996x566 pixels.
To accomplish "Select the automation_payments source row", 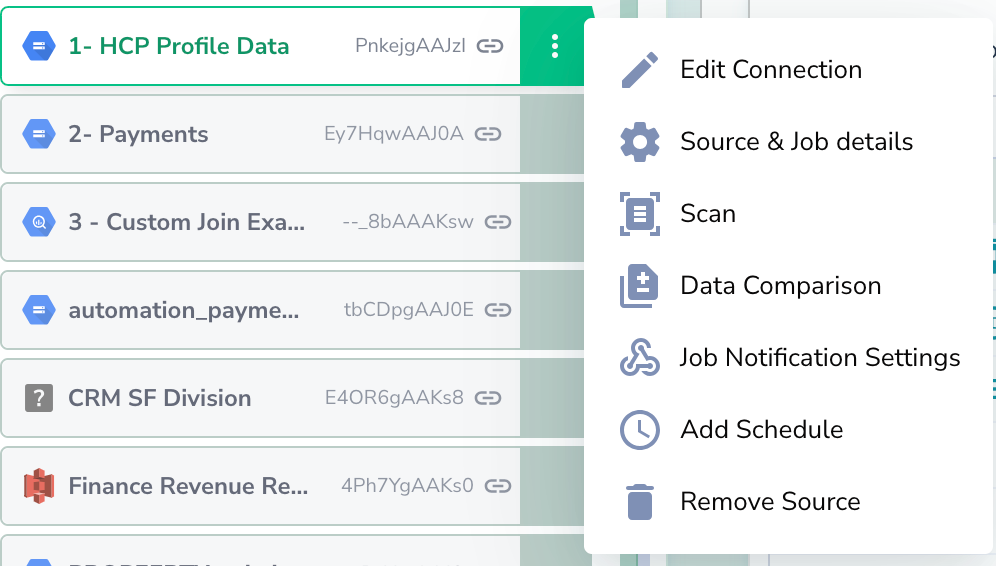I will click(x=183, y=310).
